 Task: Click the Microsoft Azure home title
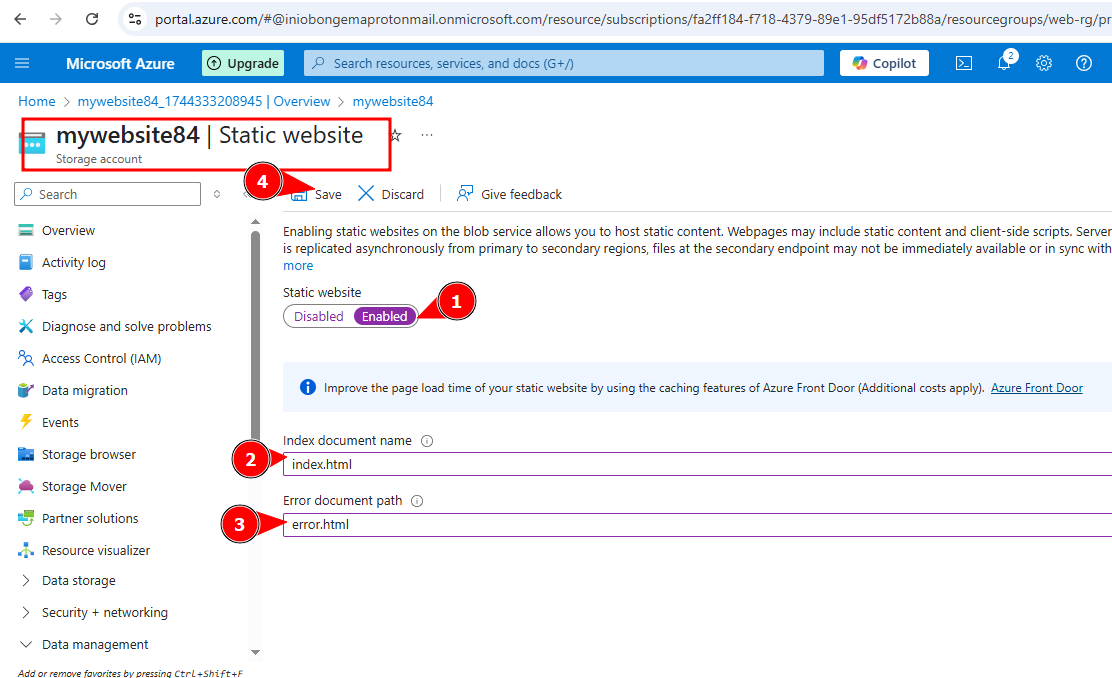120,63
